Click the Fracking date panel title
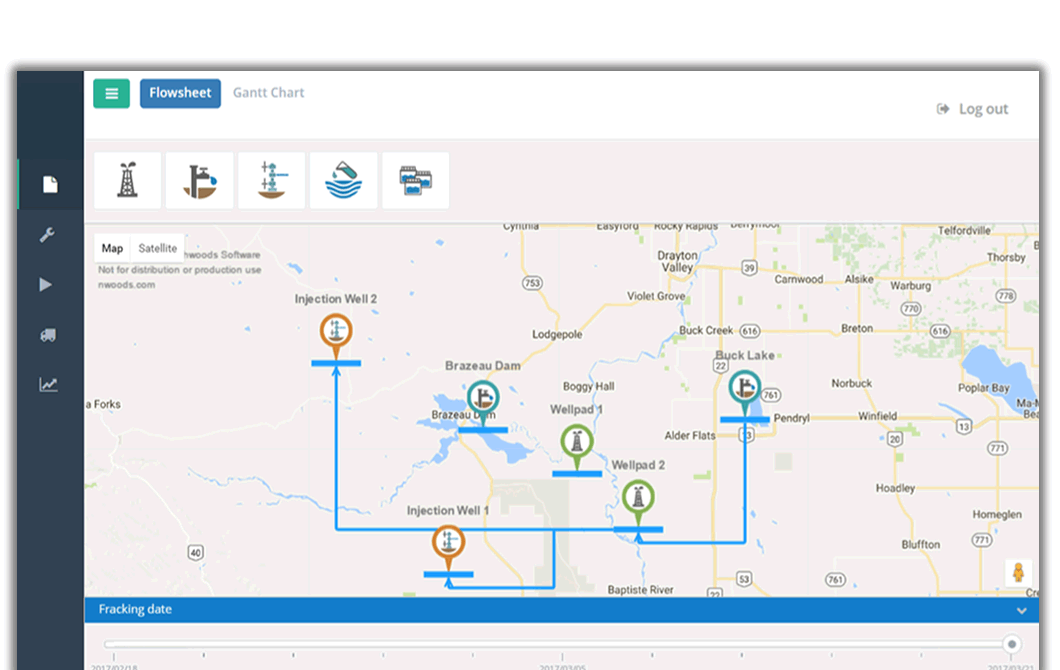This screenshot has width=1060, height=670. tap(135, 609)
